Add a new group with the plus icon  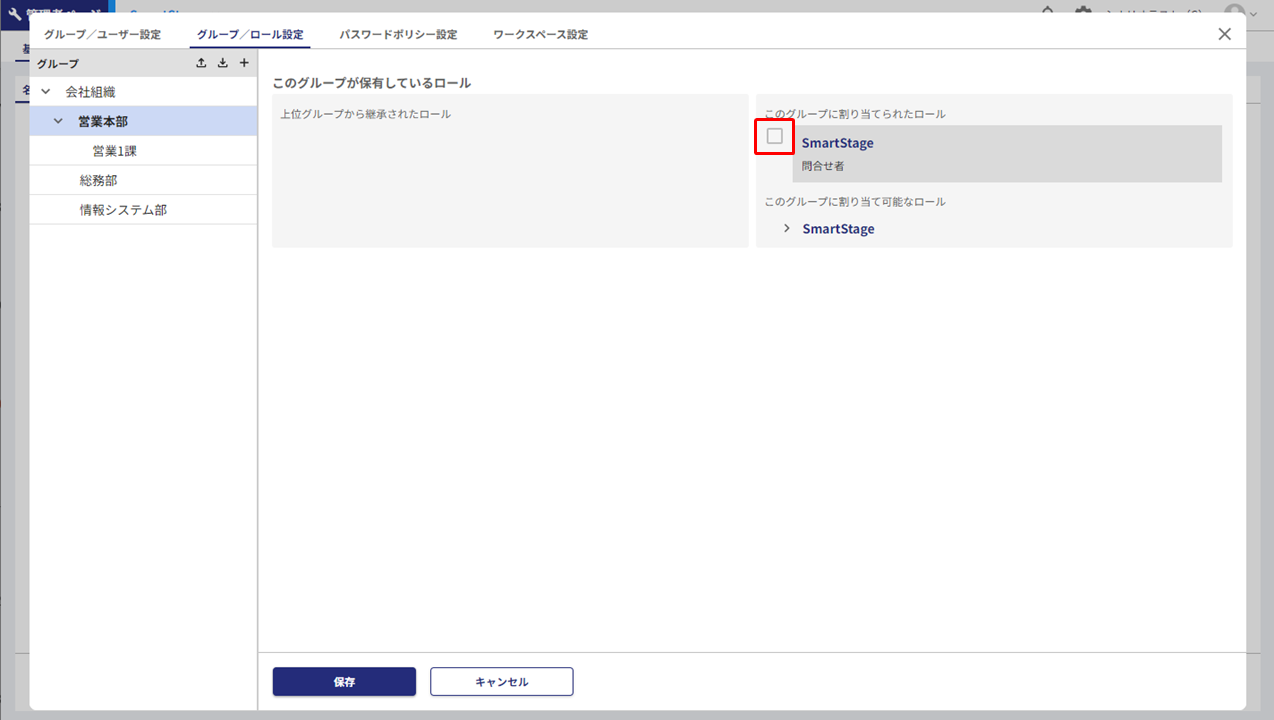coord(243,63)
